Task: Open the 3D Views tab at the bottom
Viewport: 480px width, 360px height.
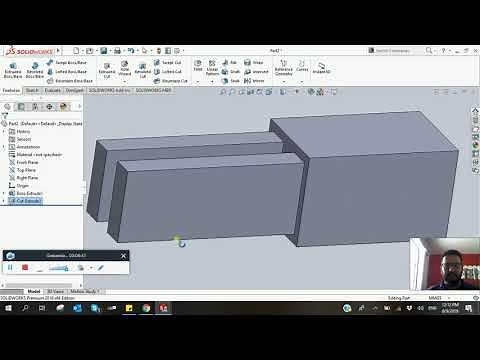Action: (55, 291)
